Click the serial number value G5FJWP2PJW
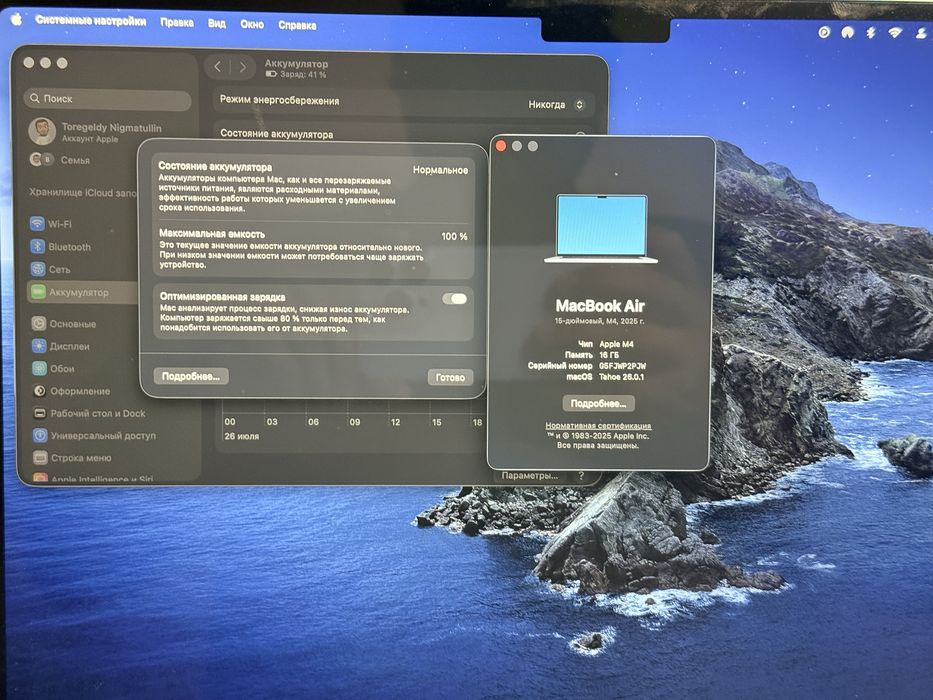Screen dimensions: 933x700 (622, 366)
